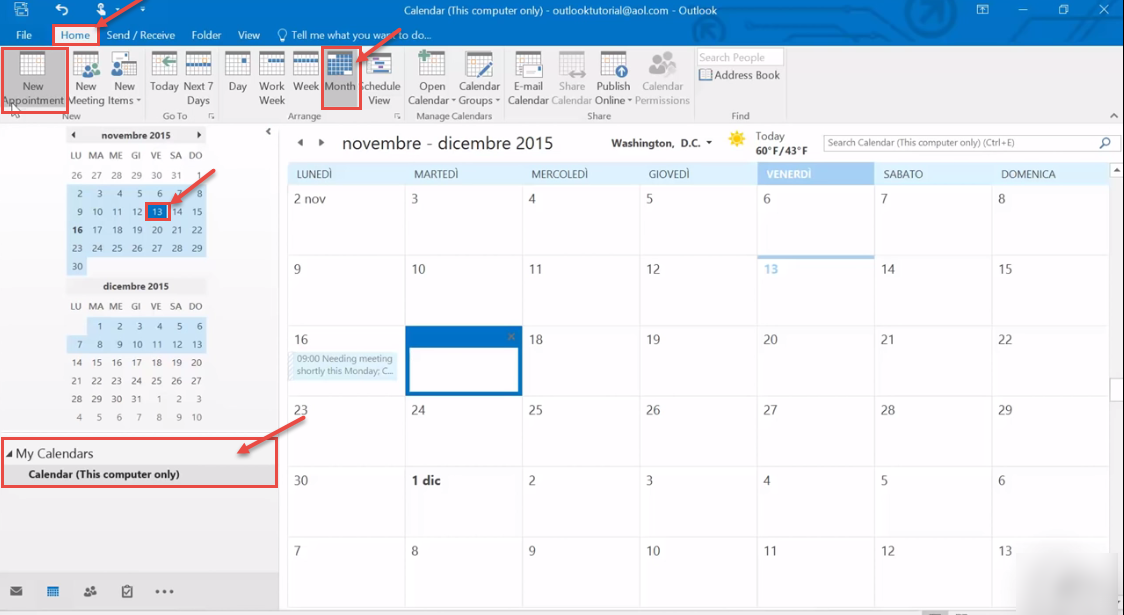Click the New Meeting icon

[86, 79]
